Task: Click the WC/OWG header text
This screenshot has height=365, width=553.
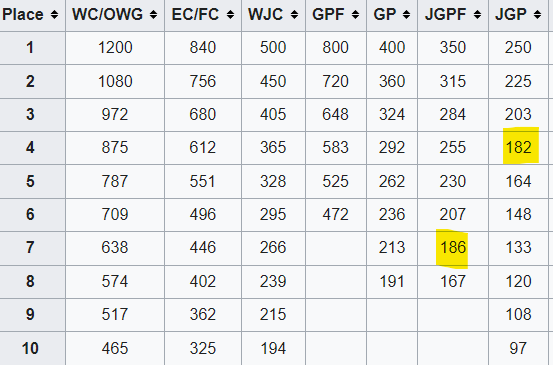Action: 108,14
